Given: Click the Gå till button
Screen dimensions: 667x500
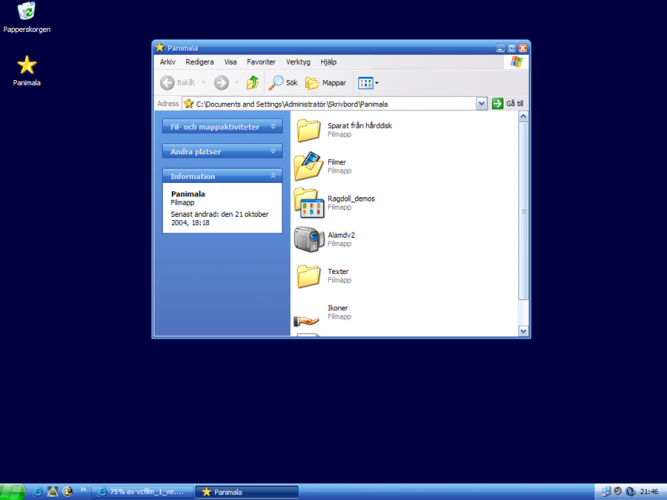Looking at the screenshot, I should tap(508, 103).
